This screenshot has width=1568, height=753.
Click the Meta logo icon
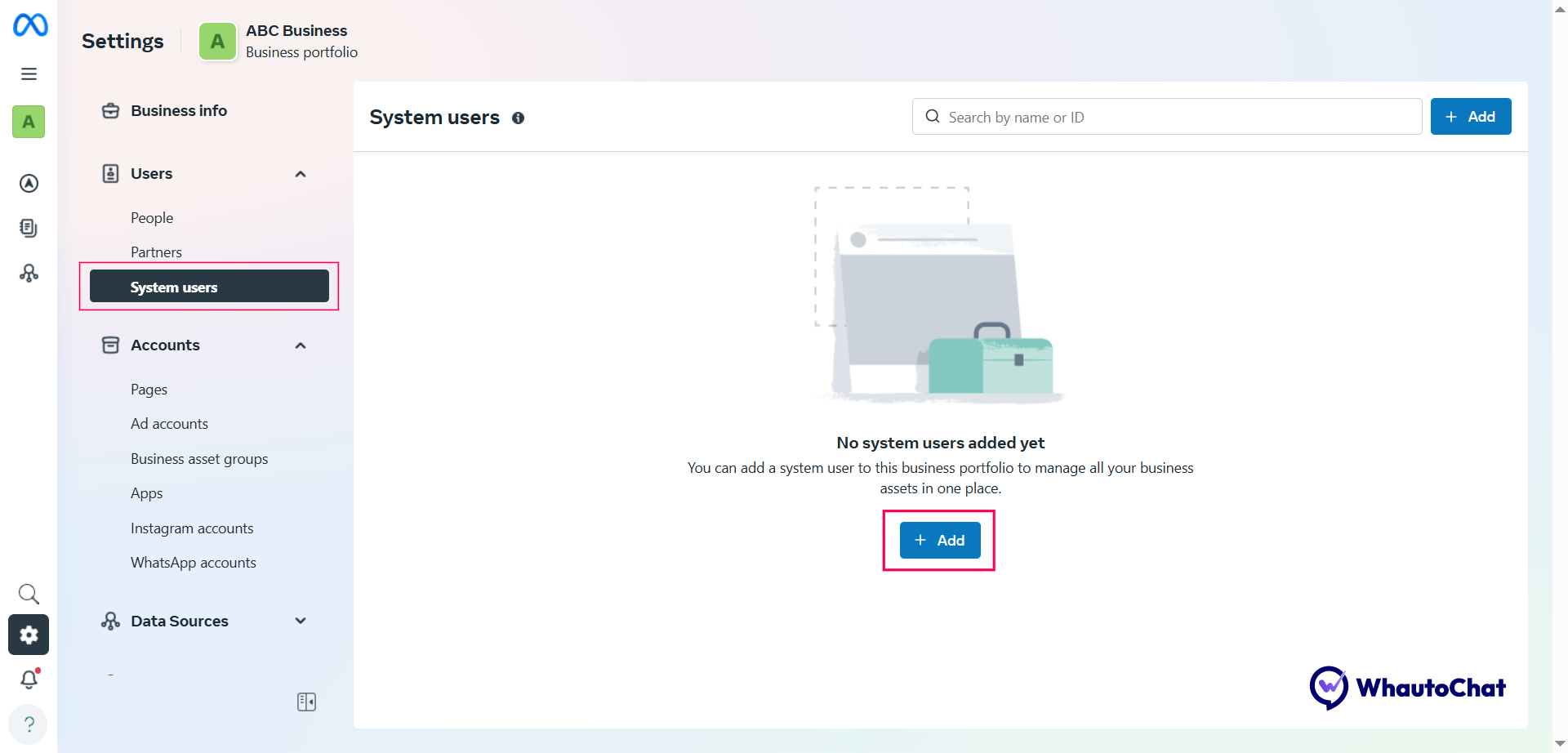click(x=30, y=25)
